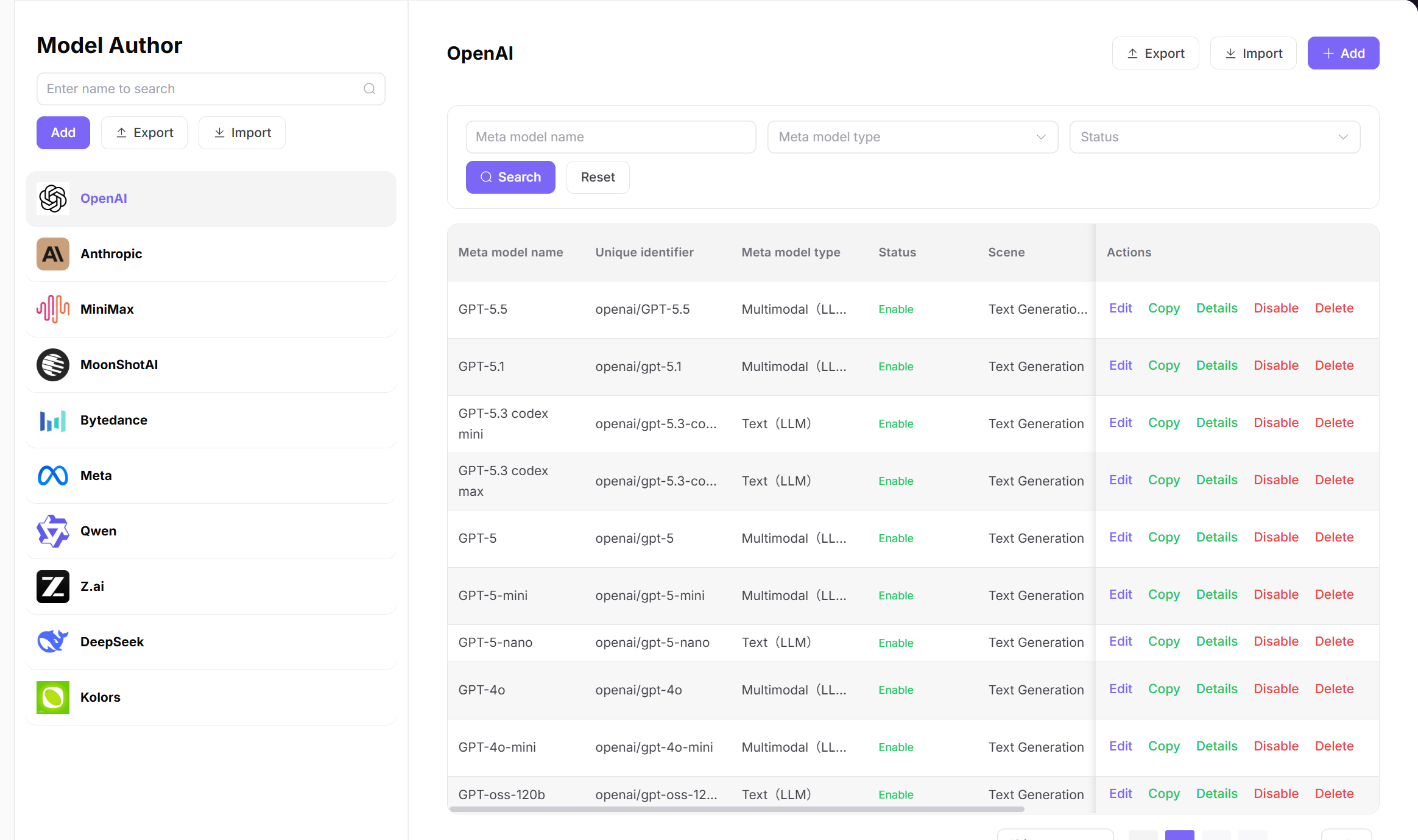Image resolution: width=1418 pixels, height=840 pixels.
Task: Open the Status filter dropdown
Action: (x=1215, y=137)
